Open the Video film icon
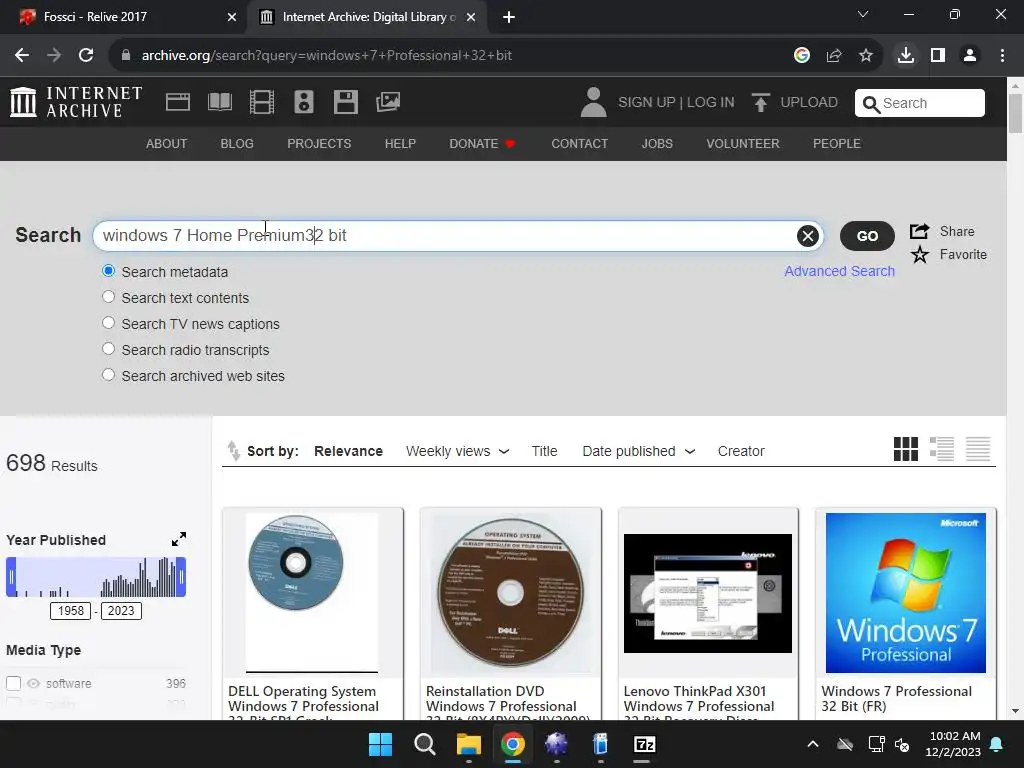Viewport: 1024px width, 768px height. 262,102
